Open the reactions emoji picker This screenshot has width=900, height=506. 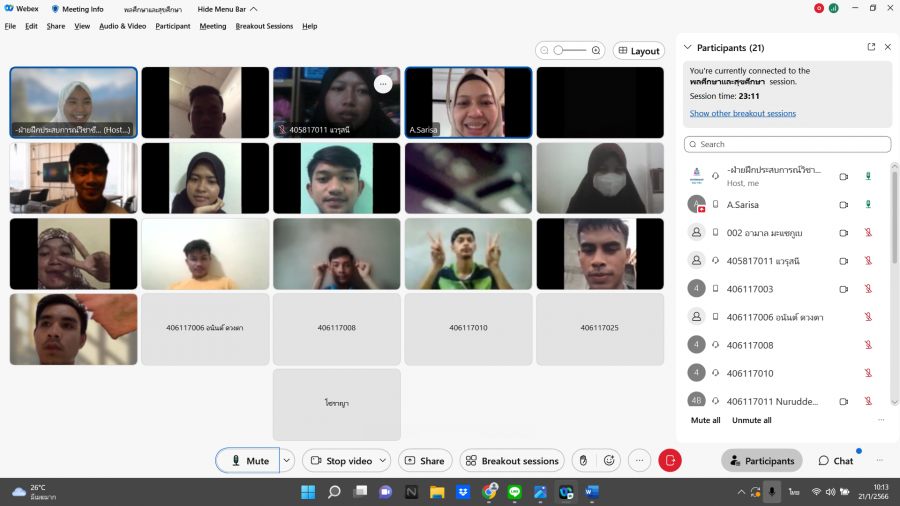(608, 461)
